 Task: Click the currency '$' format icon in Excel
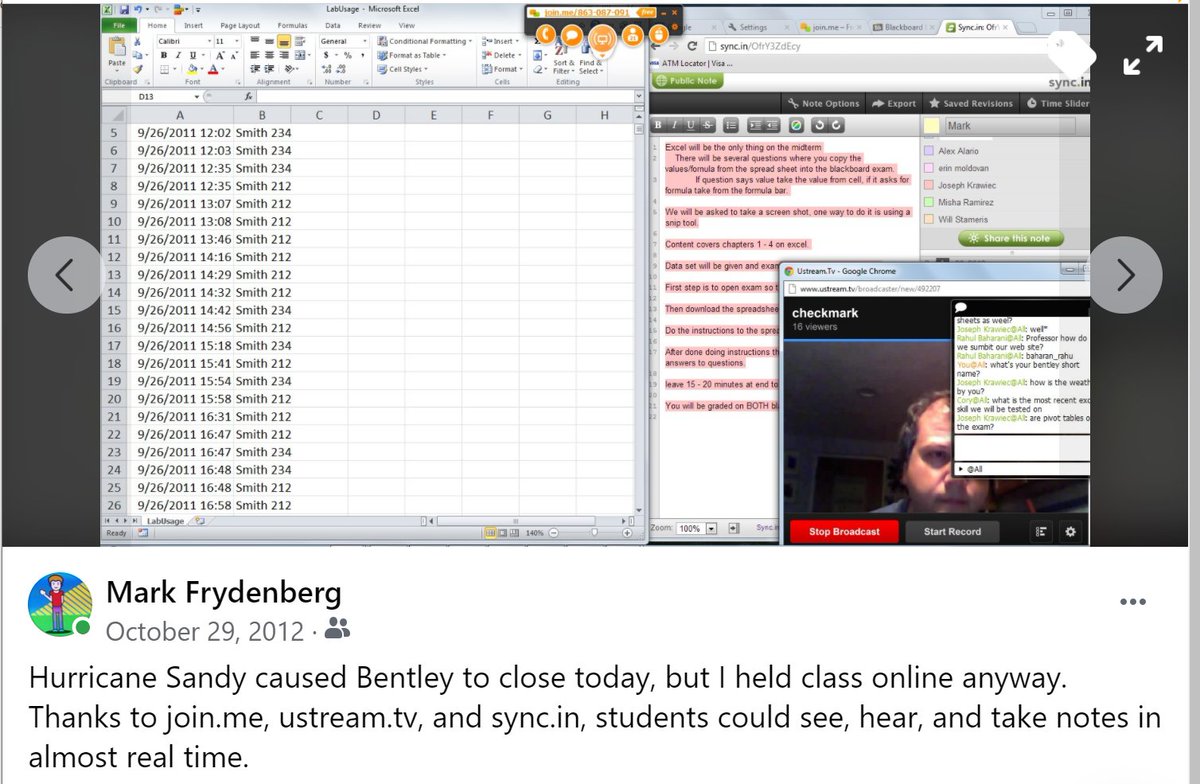(325, 55)
